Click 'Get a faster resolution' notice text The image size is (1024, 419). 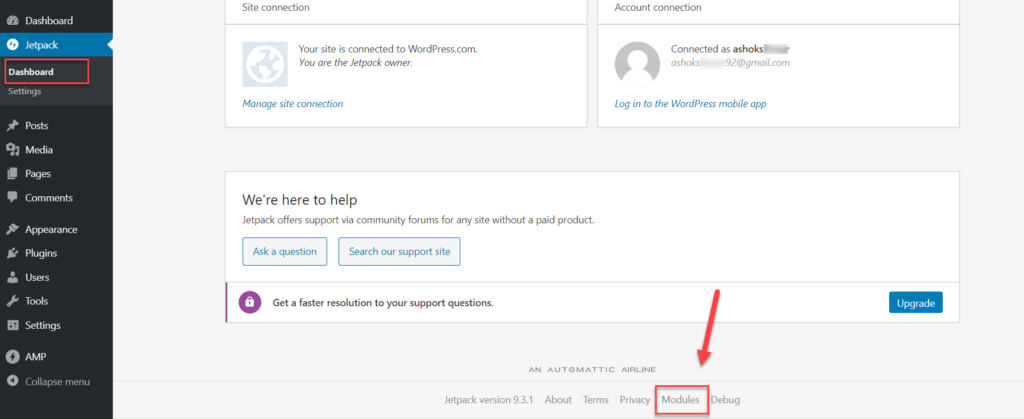coord(383,303)
